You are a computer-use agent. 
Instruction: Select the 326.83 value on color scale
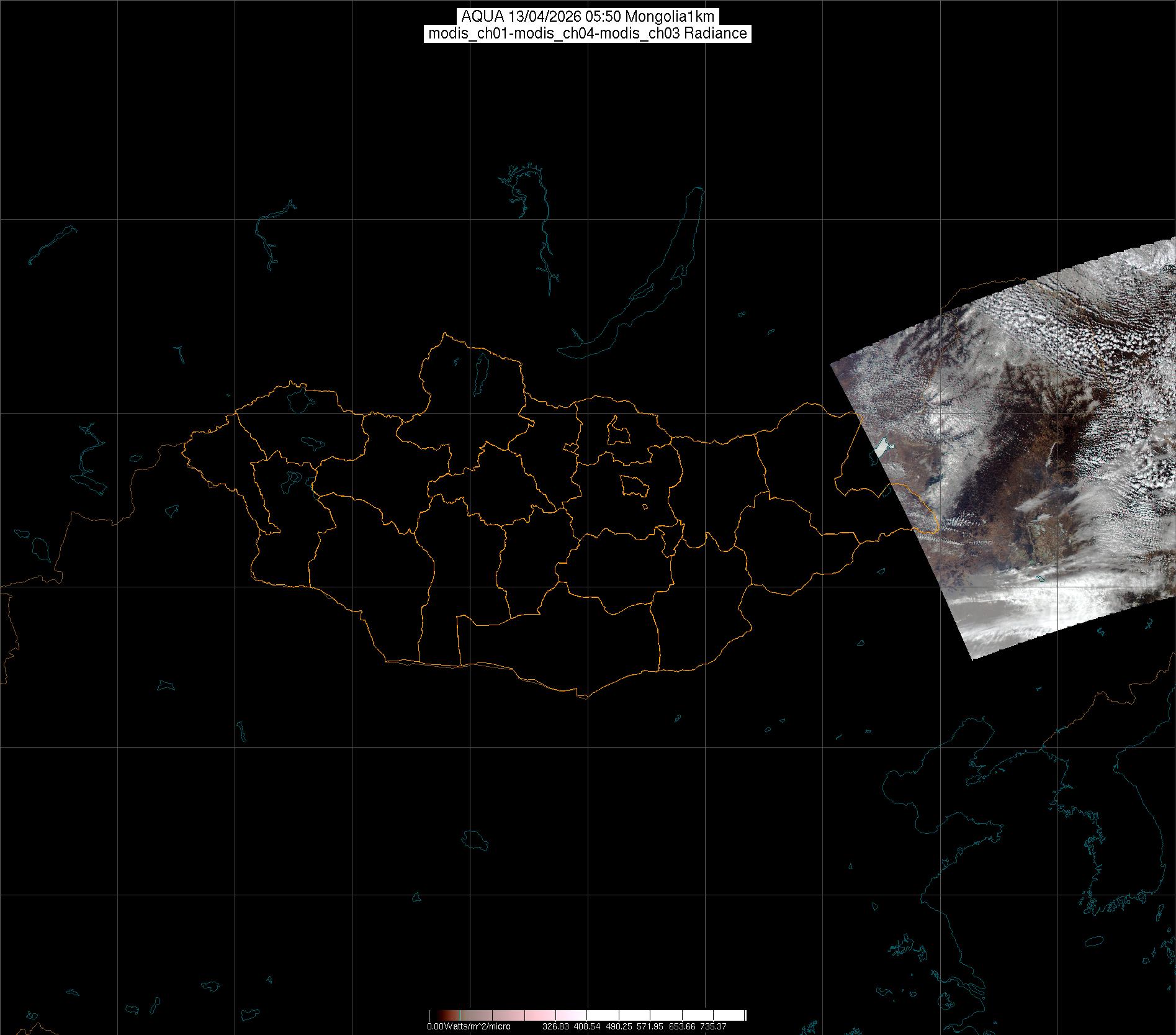point(555,1026)
